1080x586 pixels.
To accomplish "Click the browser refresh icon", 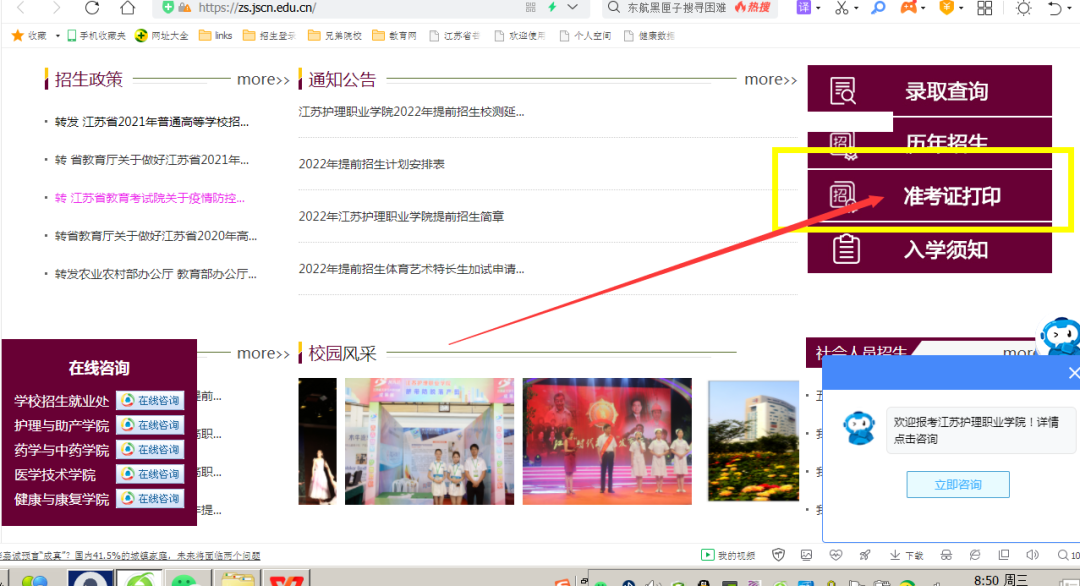I will [92, 8].
